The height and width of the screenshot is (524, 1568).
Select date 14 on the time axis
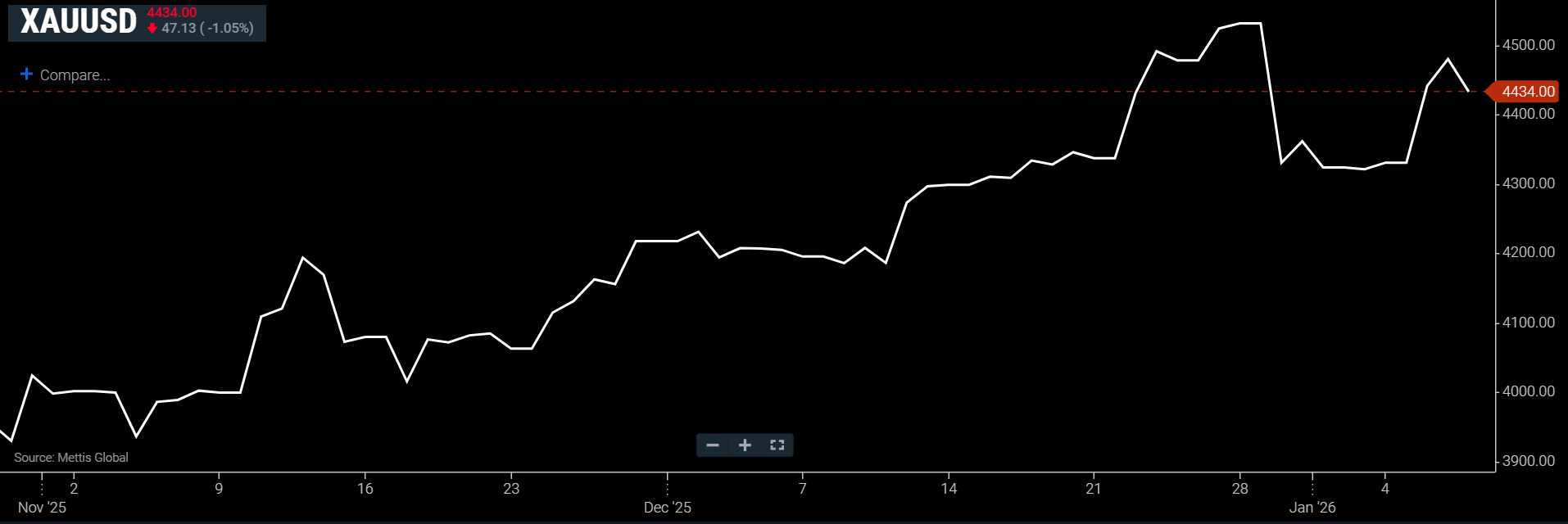(x=949, y=489)
